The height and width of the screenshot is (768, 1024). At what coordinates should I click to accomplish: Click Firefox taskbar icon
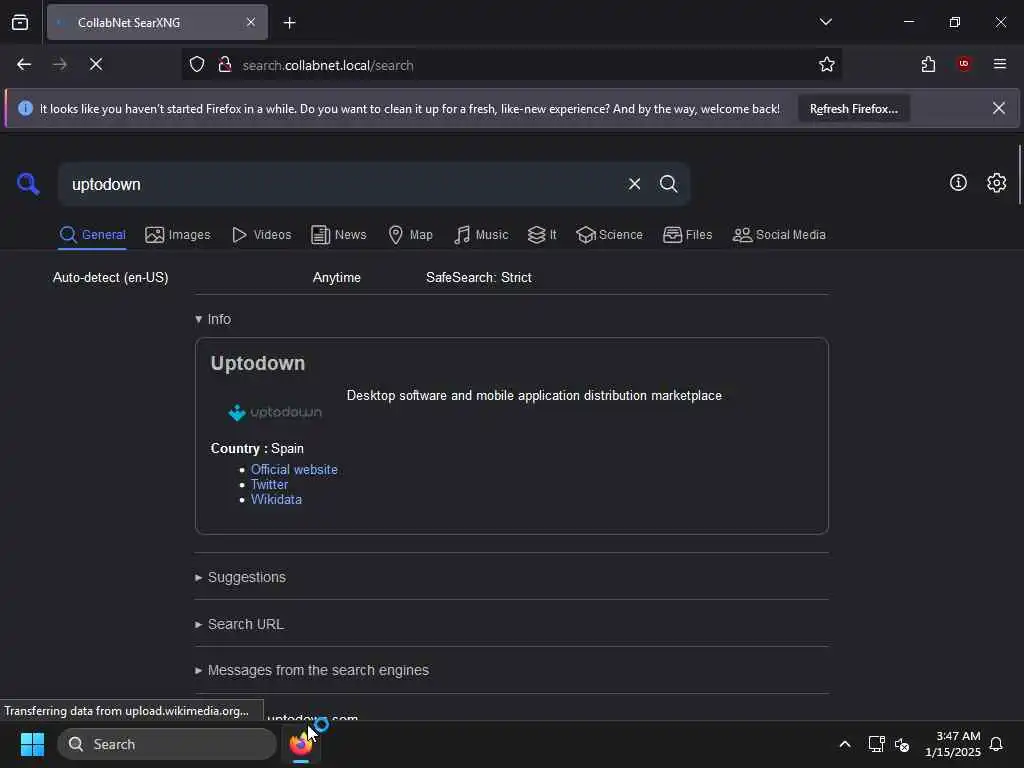click(x=301, y=744)
